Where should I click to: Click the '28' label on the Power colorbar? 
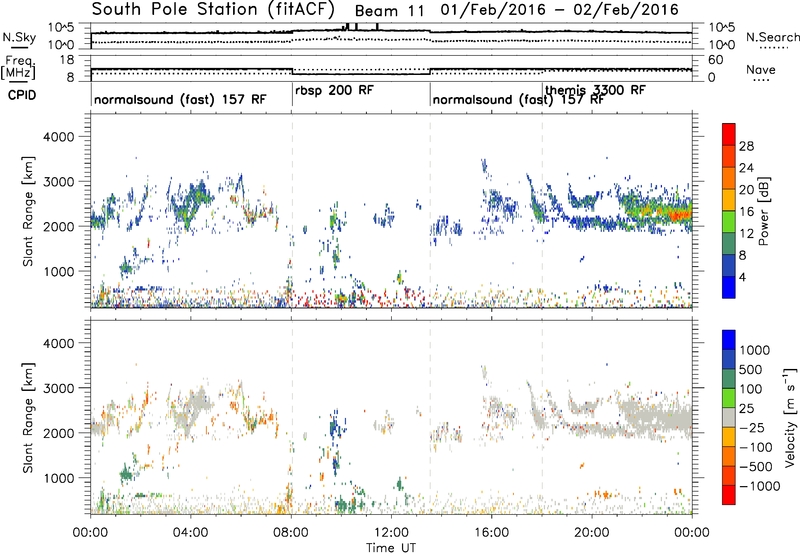746,146
